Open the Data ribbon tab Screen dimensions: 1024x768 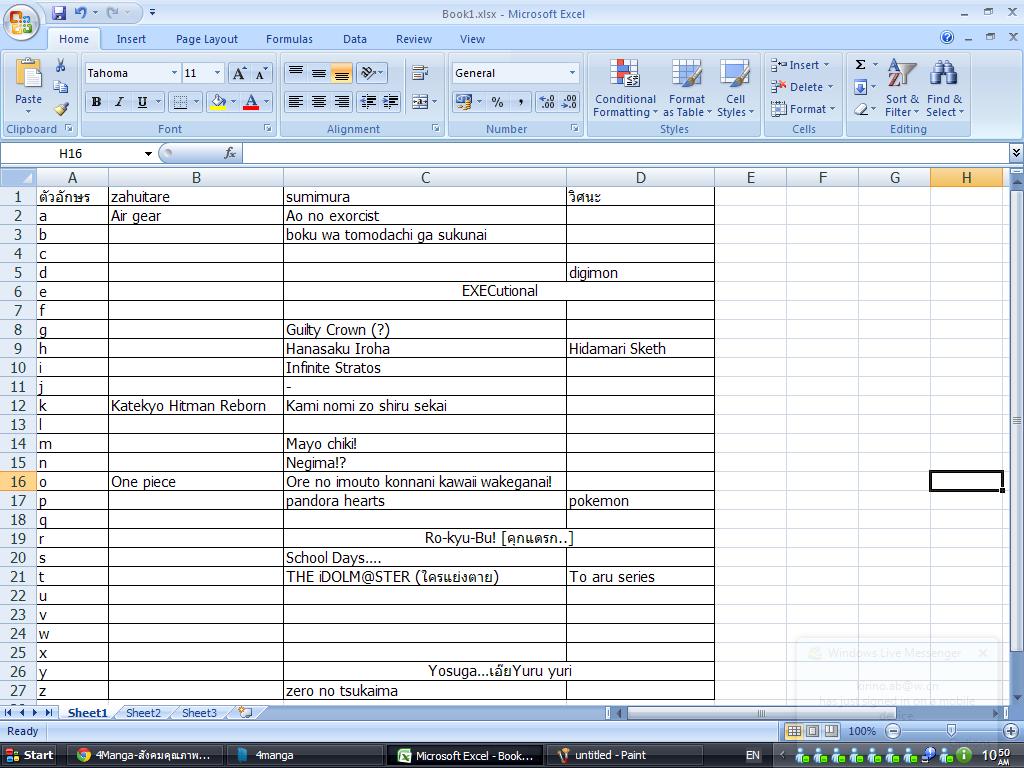point(355,39)
